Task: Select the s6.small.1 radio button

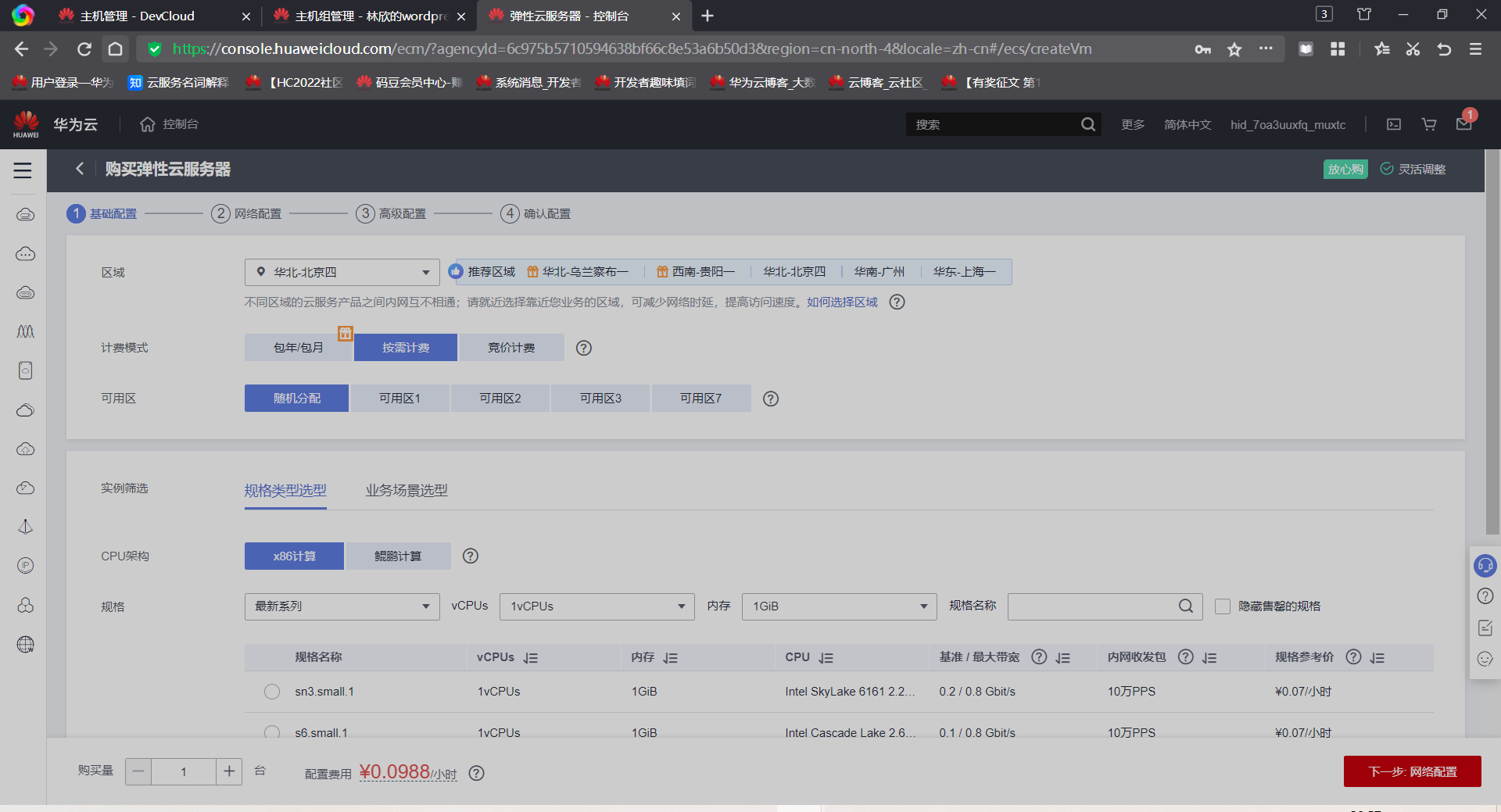Action: click(x=272, y=732)
